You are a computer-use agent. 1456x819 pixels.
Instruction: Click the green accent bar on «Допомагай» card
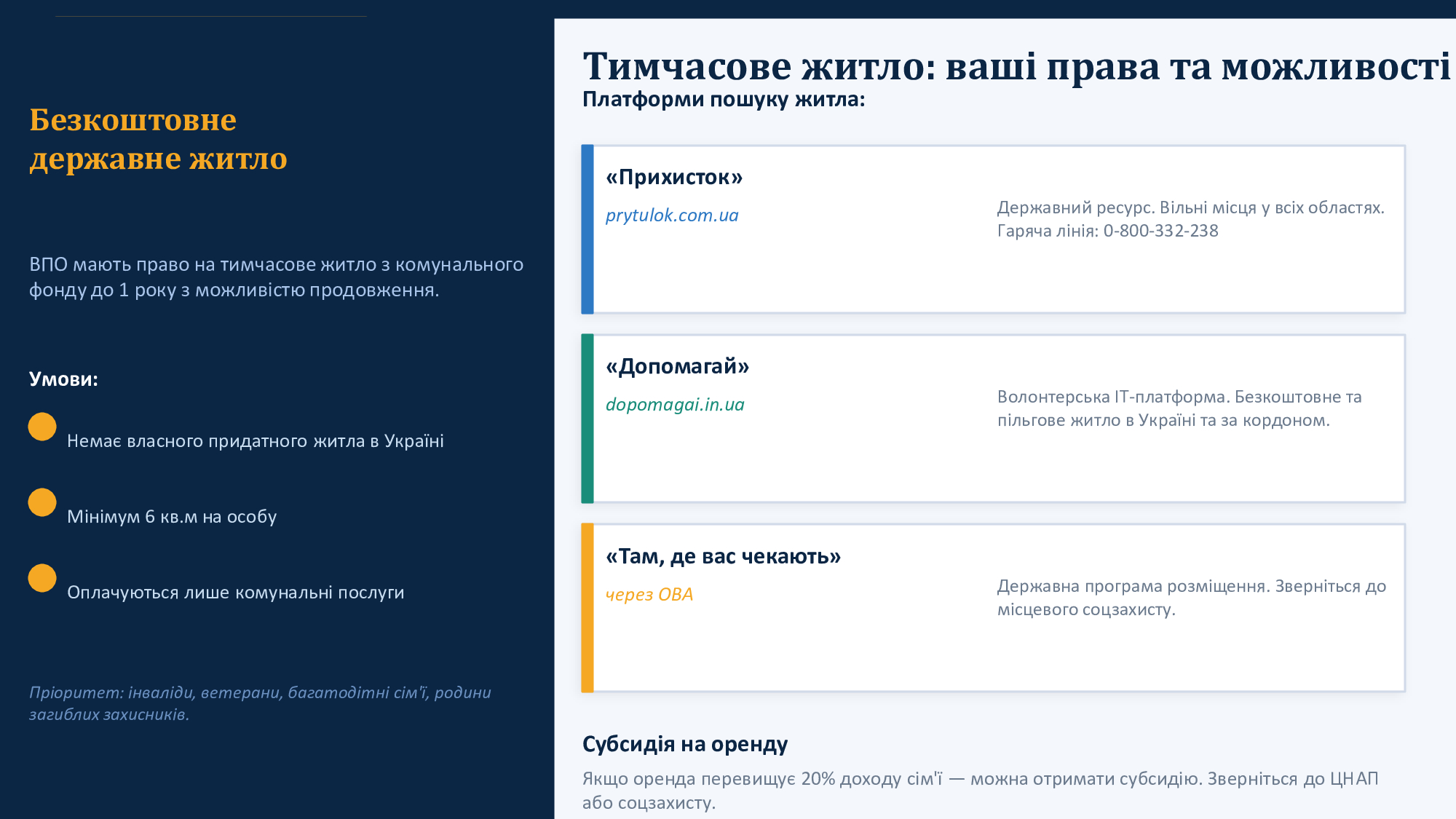(x=587, y=419)
